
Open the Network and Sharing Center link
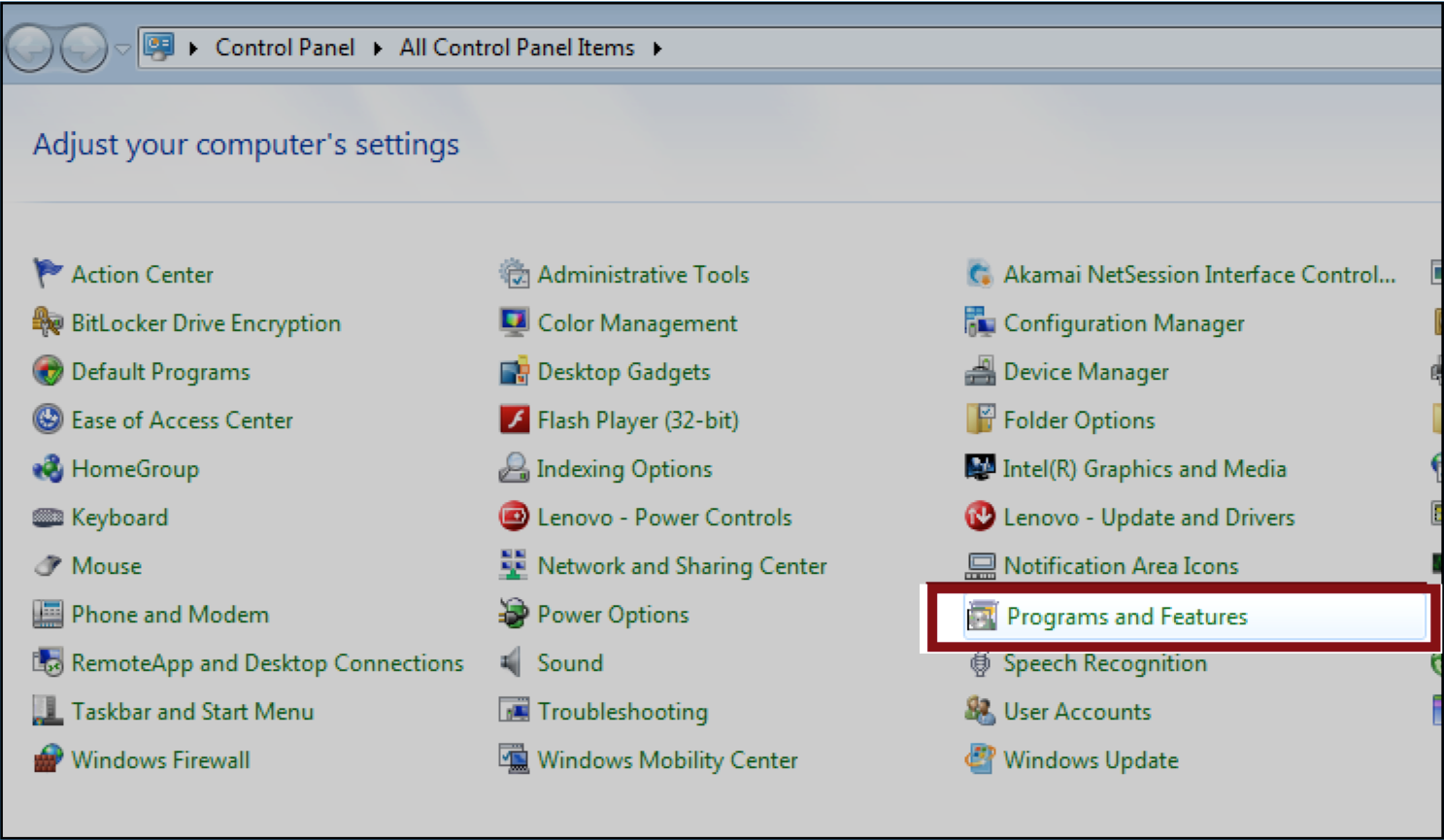[x=682, y=566]
